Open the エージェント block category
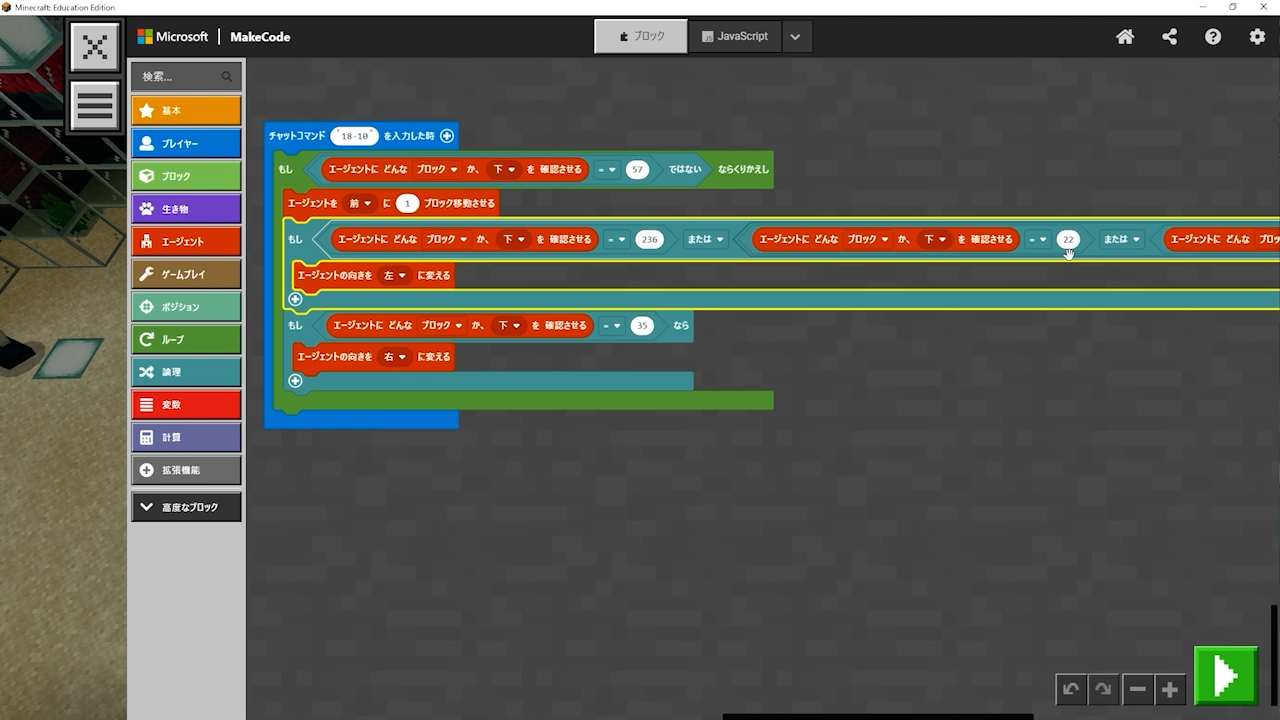Screen dimensions: 1280x720 point(186,241)
